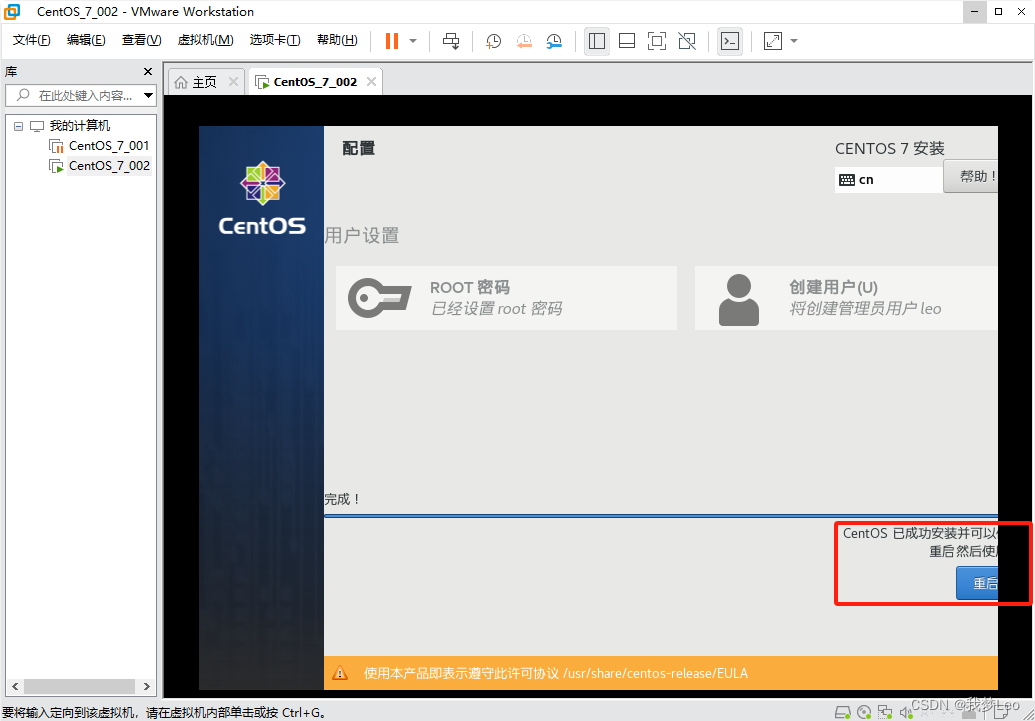Click the 帮助! button in installer
This screenshot has width=1035, height=721.
tap(970, 176)
